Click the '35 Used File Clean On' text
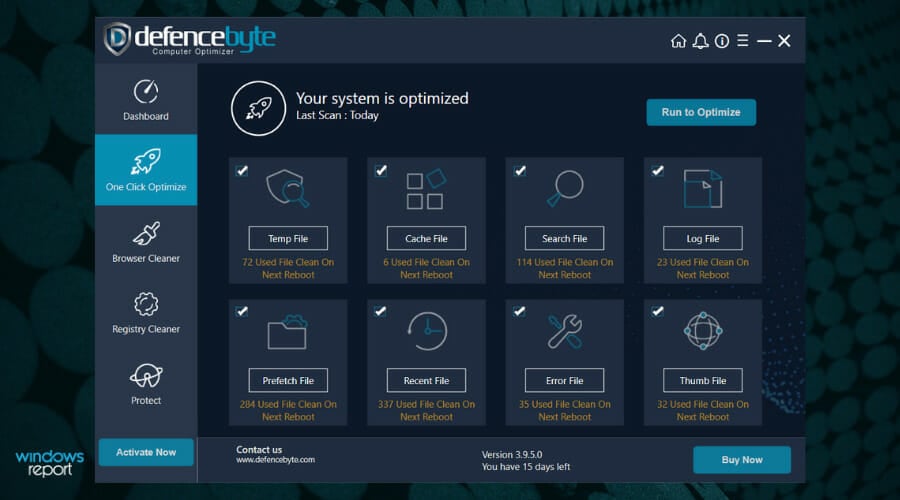Screen dimensions: 900x500 coord(565,404)
